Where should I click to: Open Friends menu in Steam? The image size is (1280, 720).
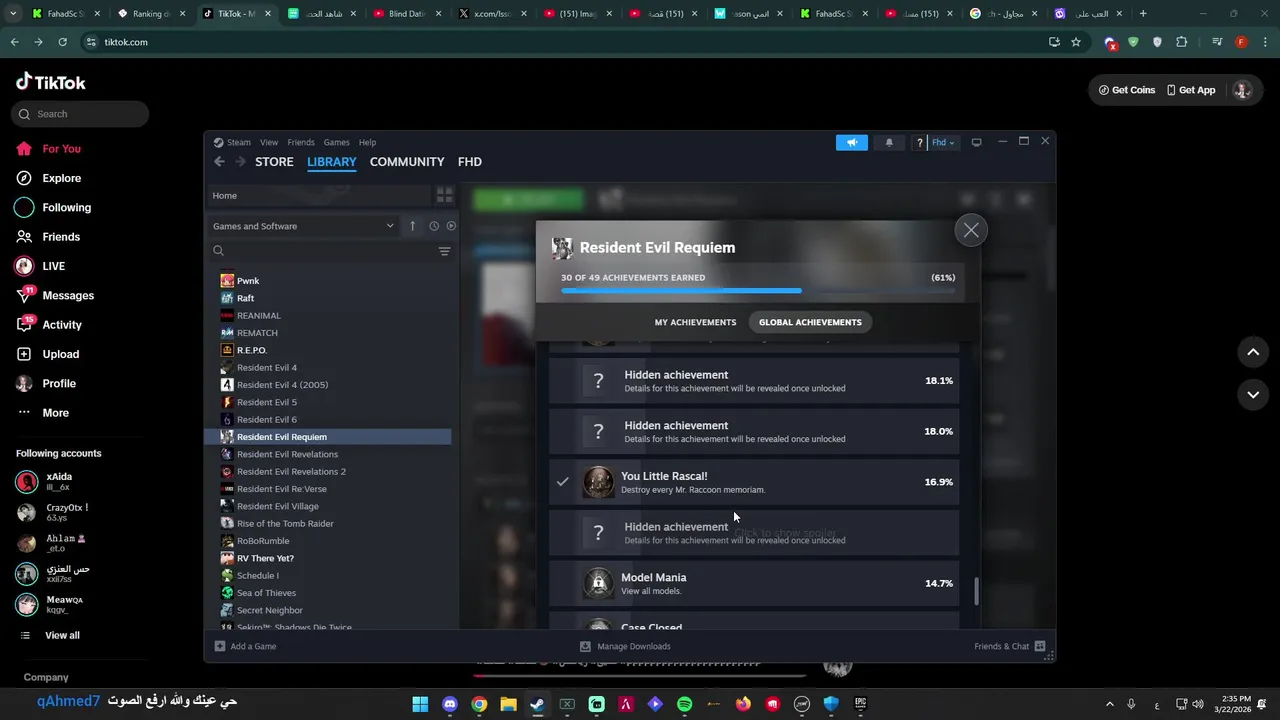click(x=301, y=142)
